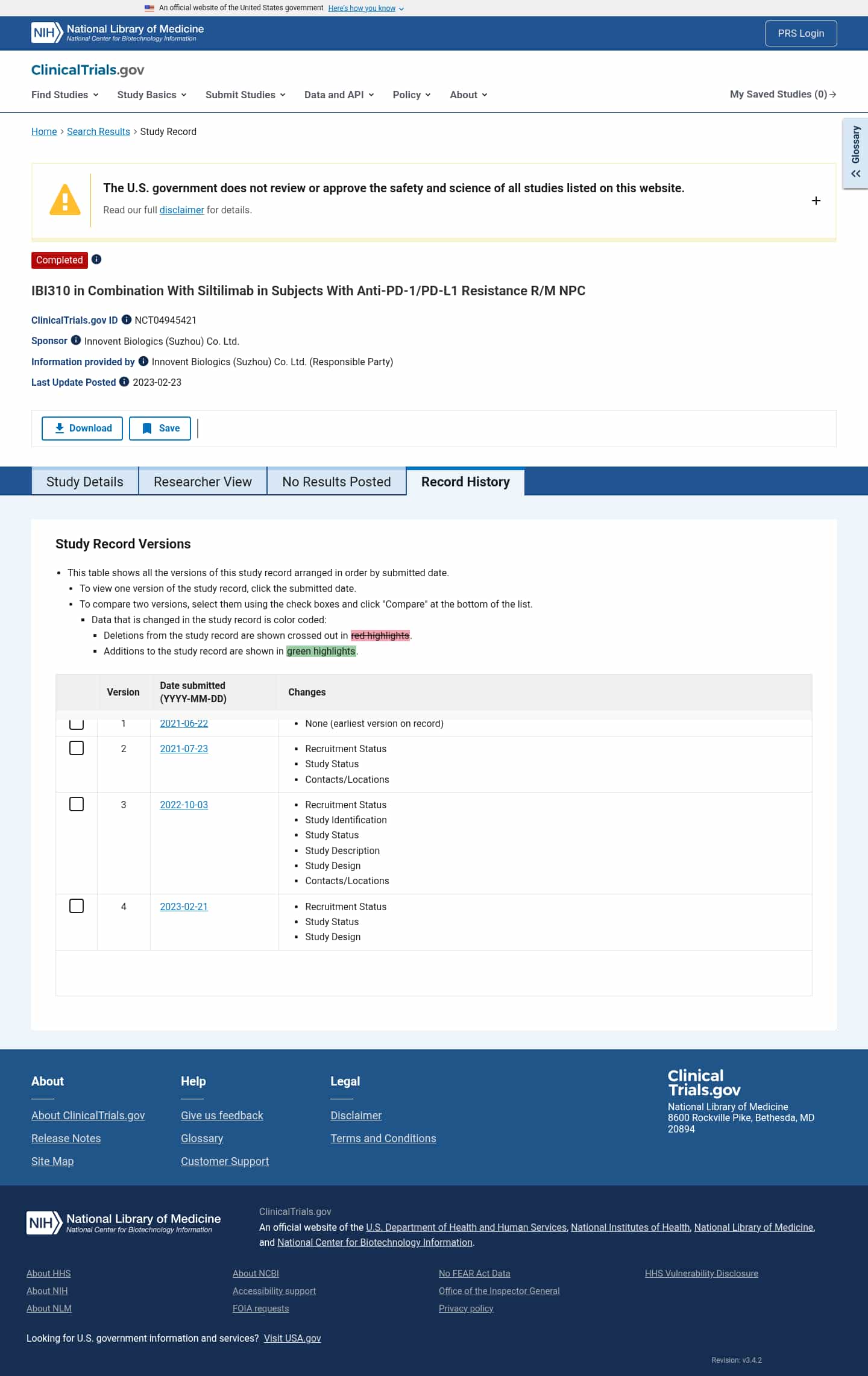Image resolution: width=868 pixels, height=1376 pixels.
Task: Click the info icon next to Last Update Posted
Action: [x=124, y=382]
